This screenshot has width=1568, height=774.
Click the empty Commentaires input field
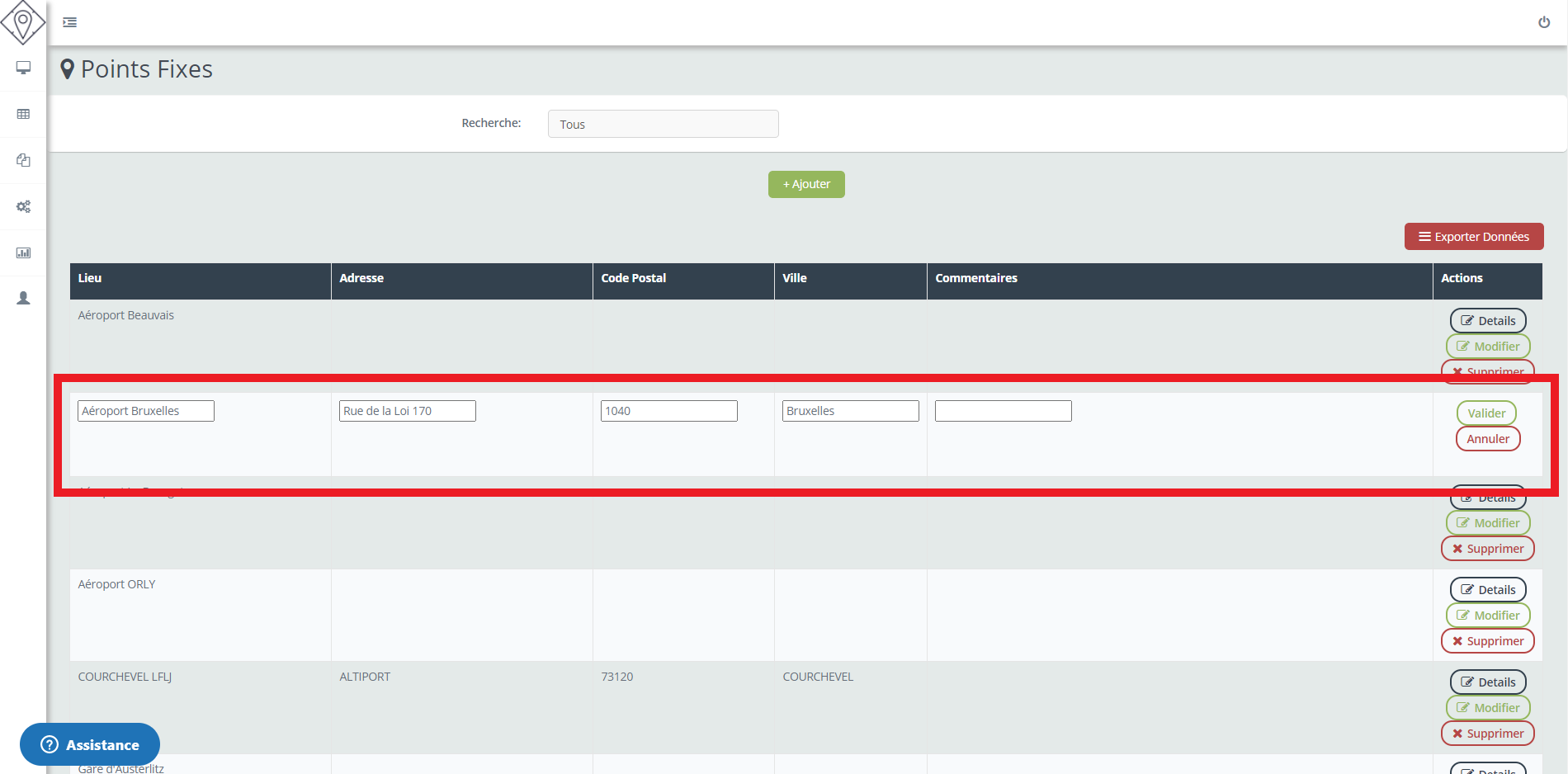(1003, 411)
